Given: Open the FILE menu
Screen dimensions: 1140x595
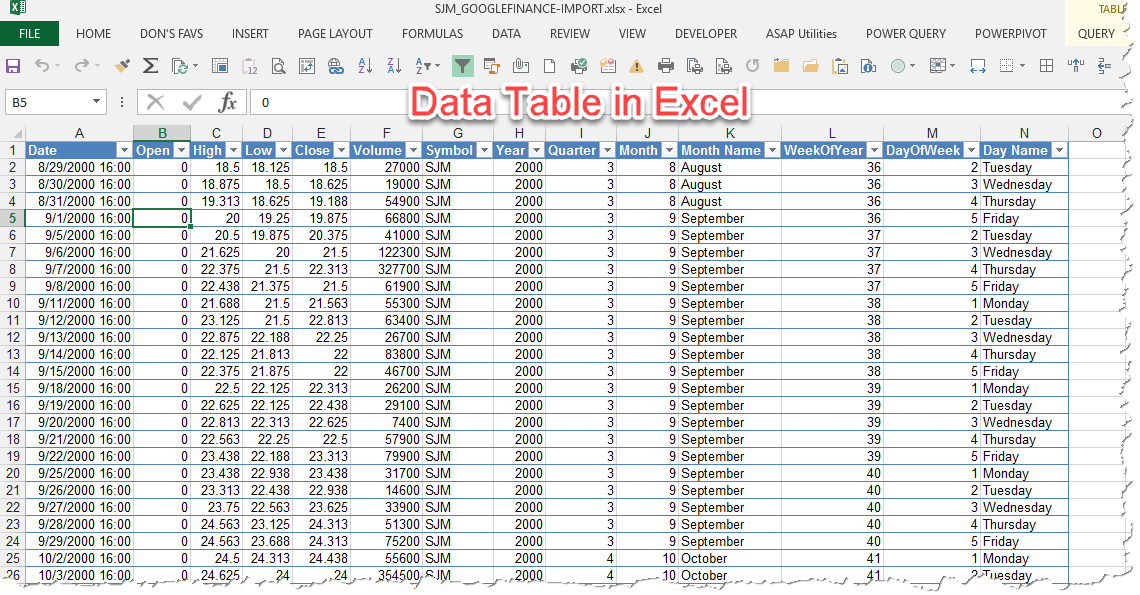Looking at the screenshot, I should click(x=30, y=33).
